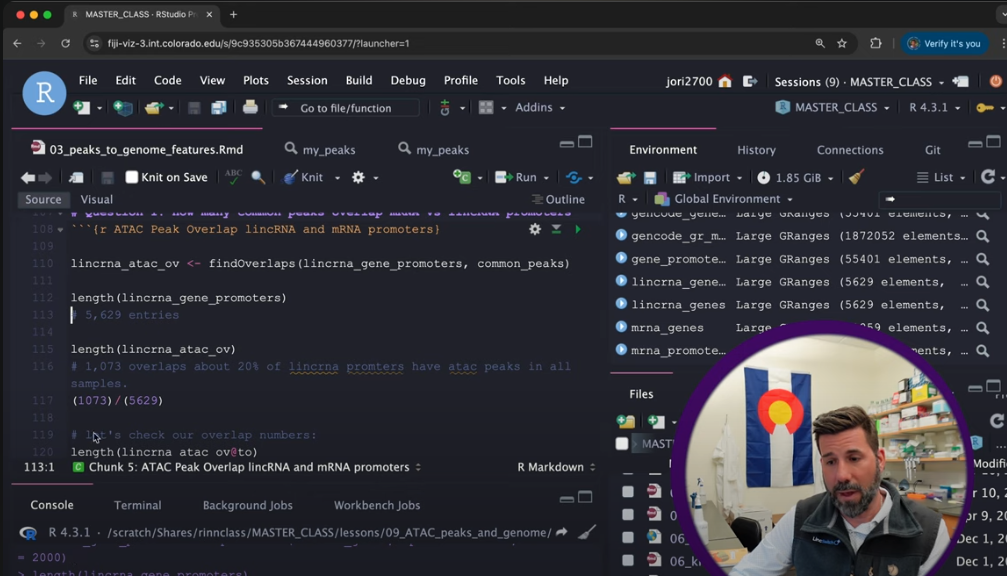Viewport: 1007px width, 576px height.
Task: Open the find/replace magnifier in editor toolbar
Action: [x=258, y=177]
